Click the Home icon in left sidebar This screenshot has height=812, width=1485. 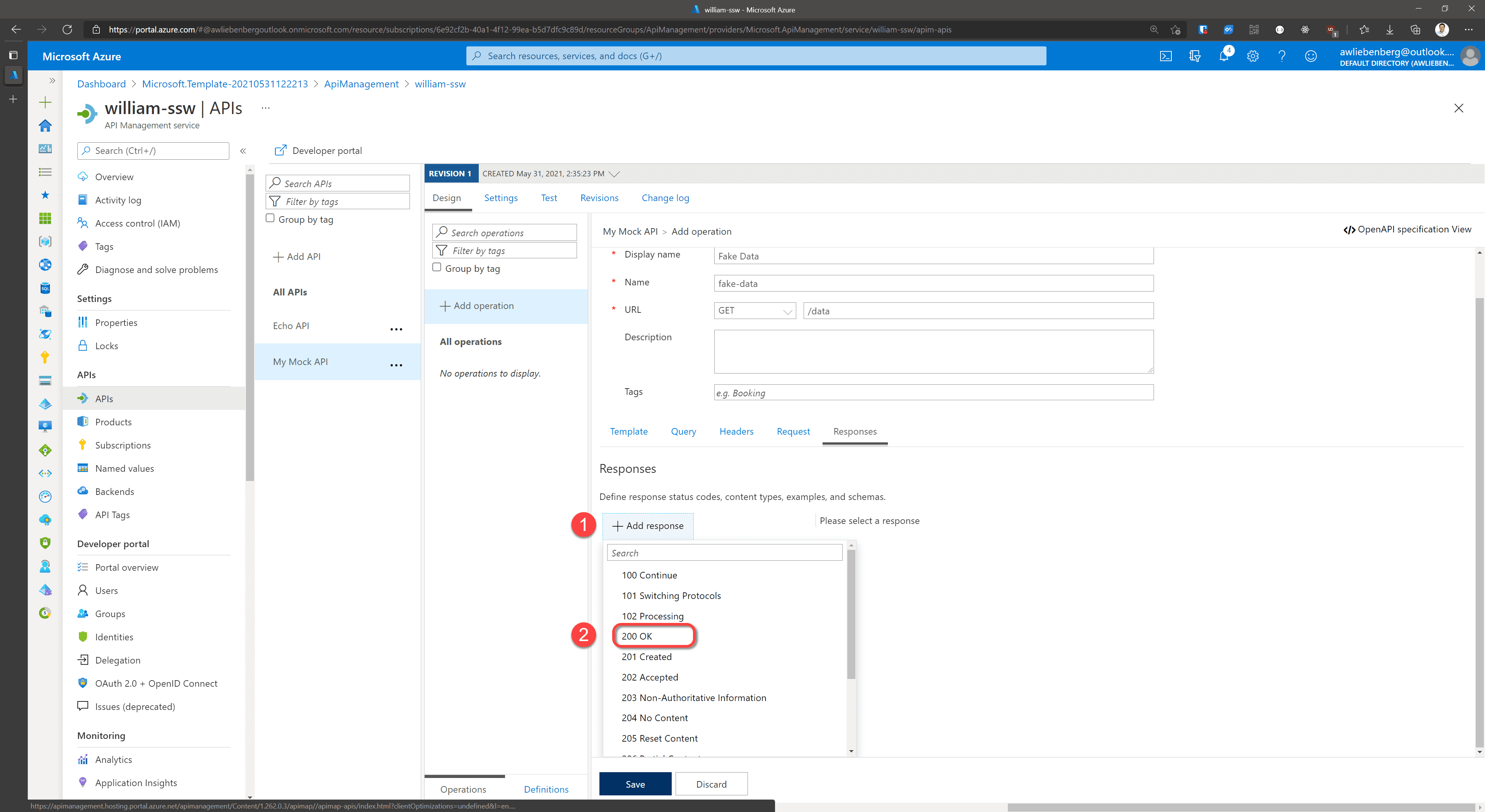click(45, 125)
